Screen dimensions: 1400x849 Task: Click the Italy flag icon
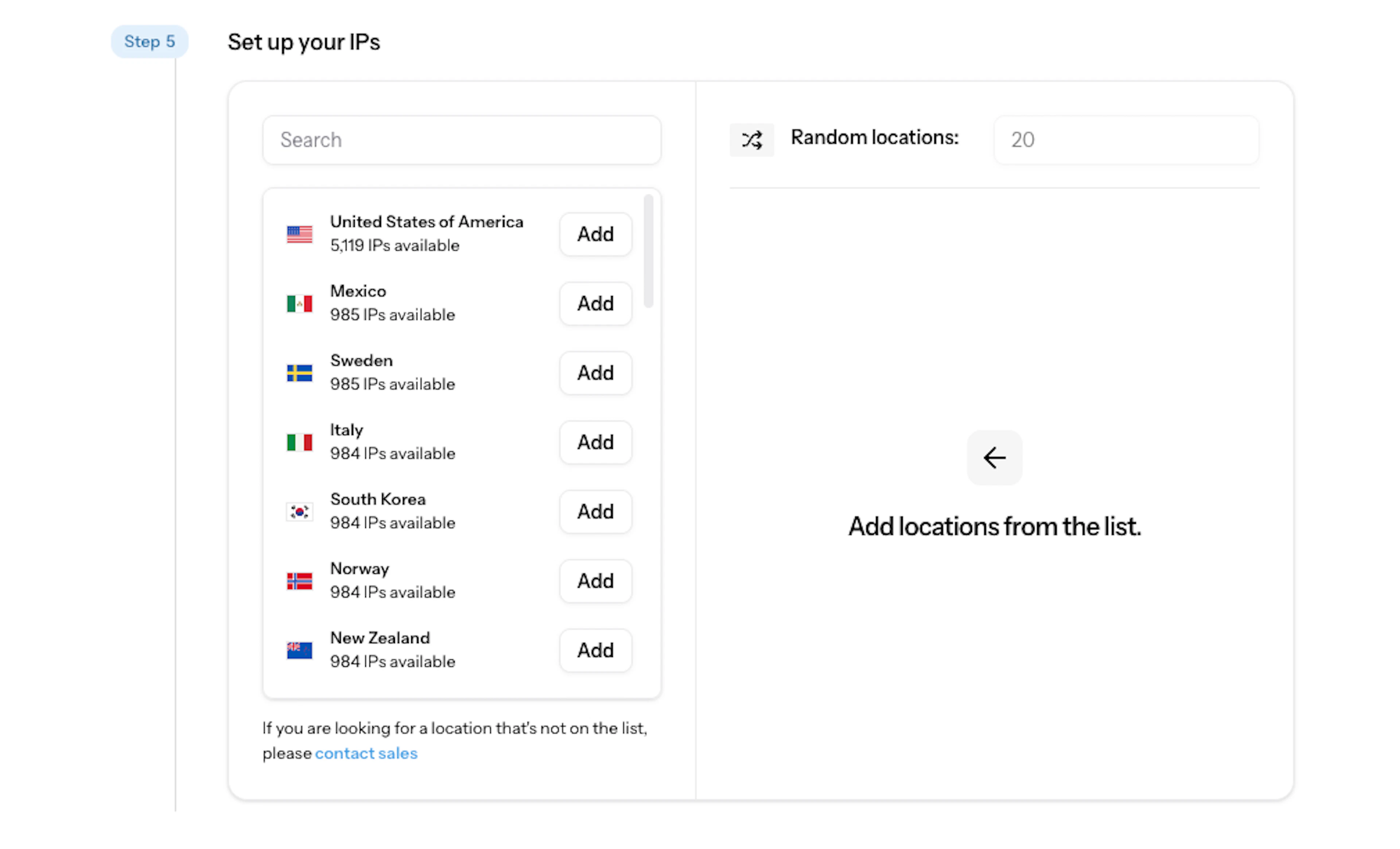point(299,442)
